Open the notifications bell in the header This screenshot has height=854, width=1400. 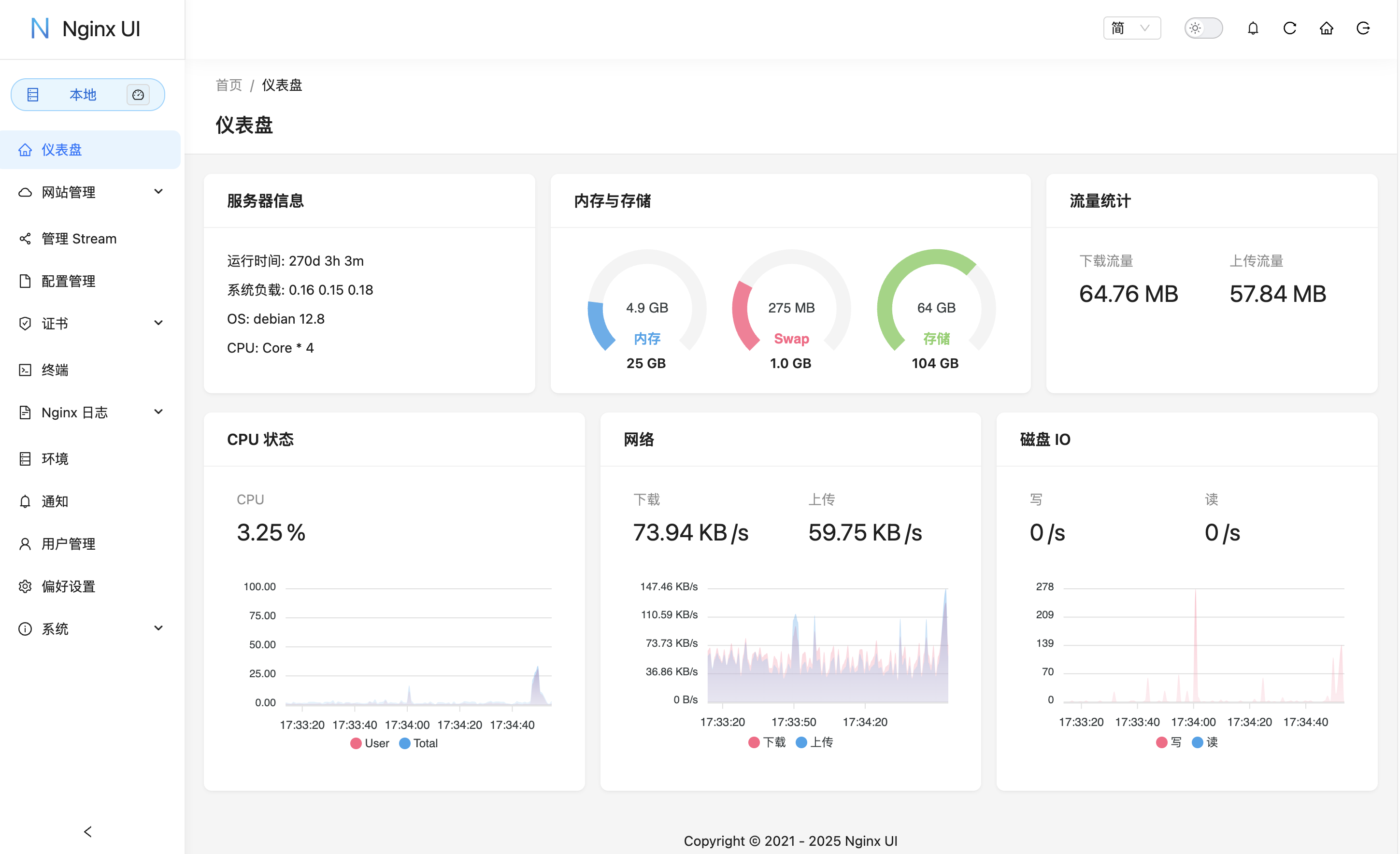tap(1253, 28)
